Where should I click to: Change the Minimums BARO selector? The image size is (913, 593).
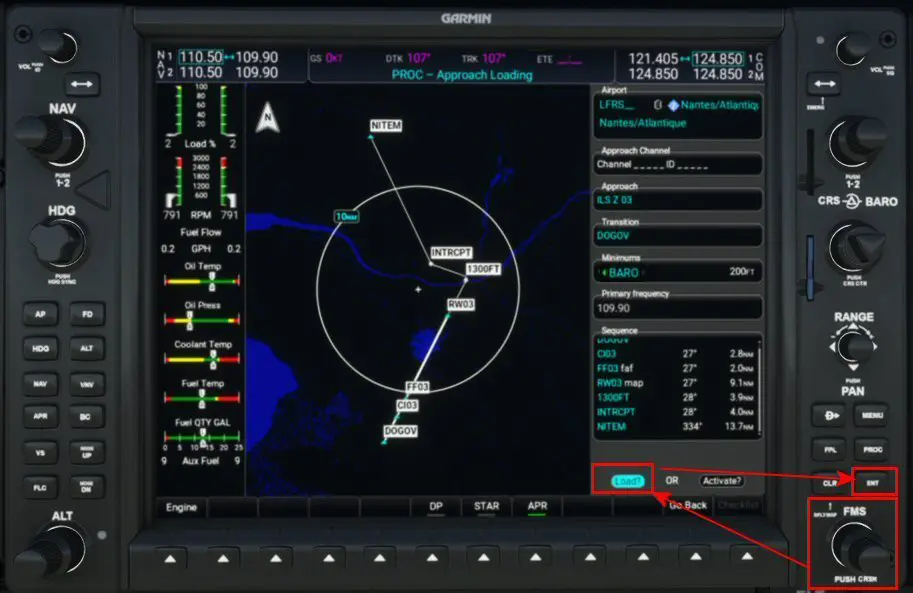point(624,273)
